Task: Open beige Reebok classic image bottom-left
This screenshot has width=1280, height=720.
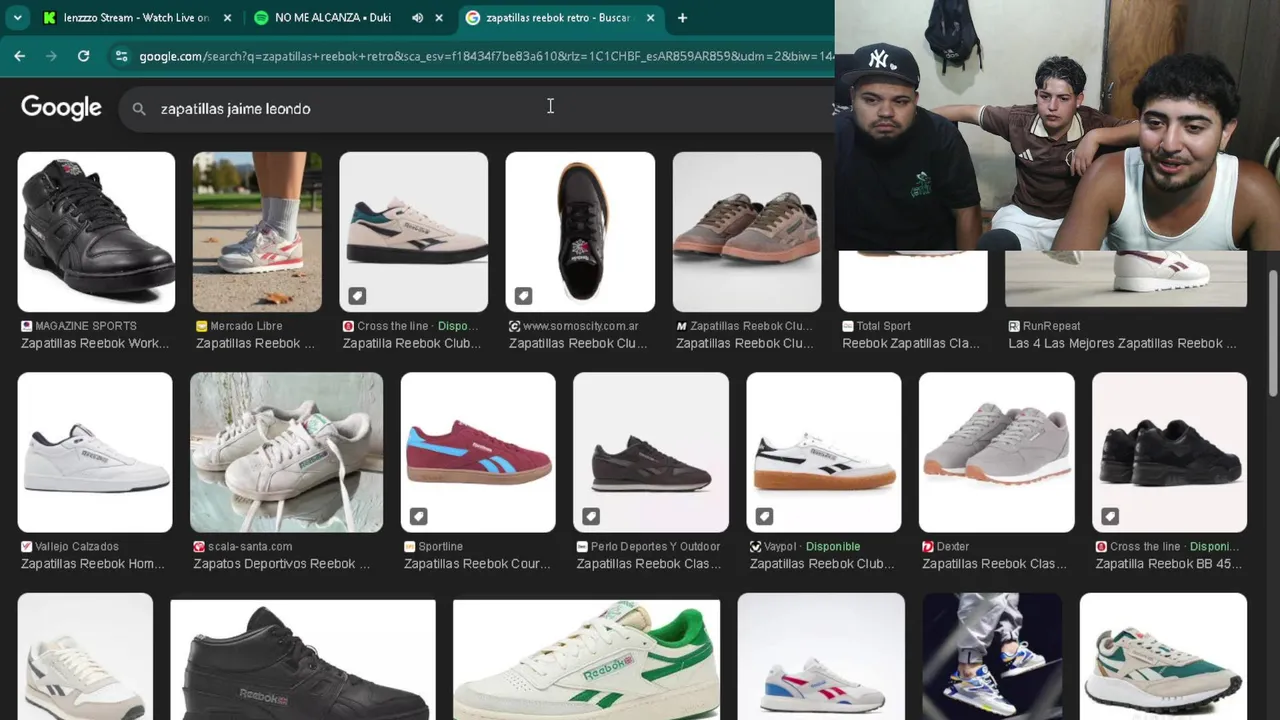Action: click(85, 656)
